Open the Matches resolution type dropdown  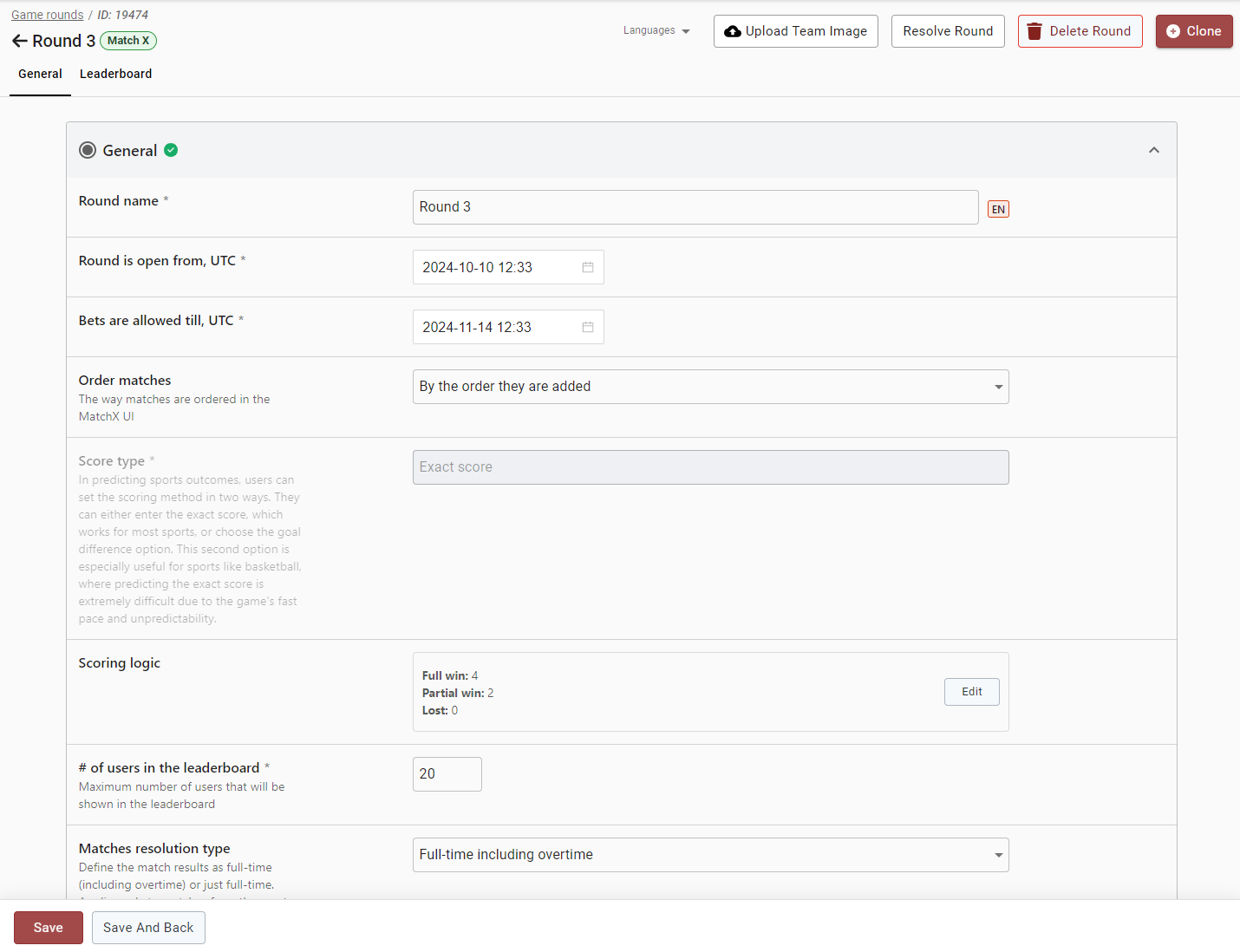[709, 855]
